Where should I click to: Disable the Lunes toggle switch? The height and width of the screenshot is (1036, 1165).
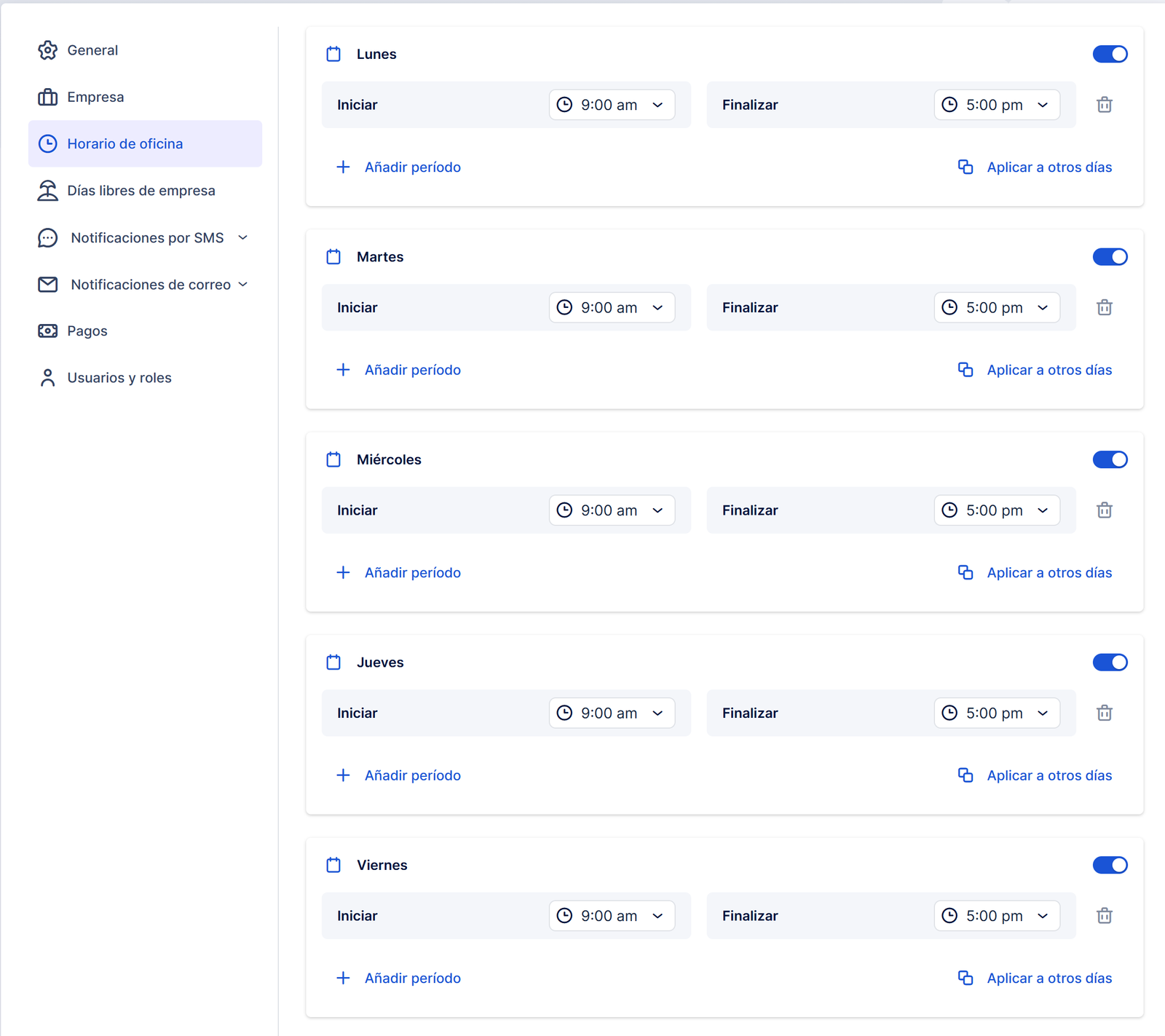click(x=1110, y=54)
